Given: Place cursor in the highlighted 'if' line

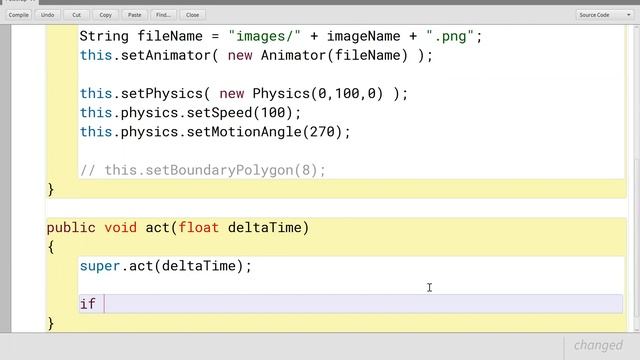Looking at the screenshot, I should pos(351,304).
